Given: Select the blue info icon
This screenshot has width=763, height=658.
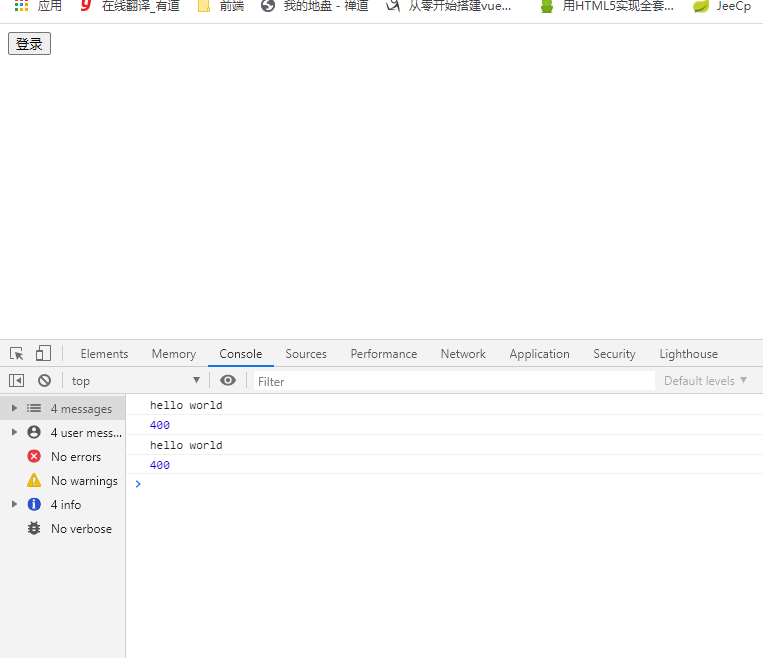Looking at the screenshot, I should pyautogui.click(x=34, y=504).
